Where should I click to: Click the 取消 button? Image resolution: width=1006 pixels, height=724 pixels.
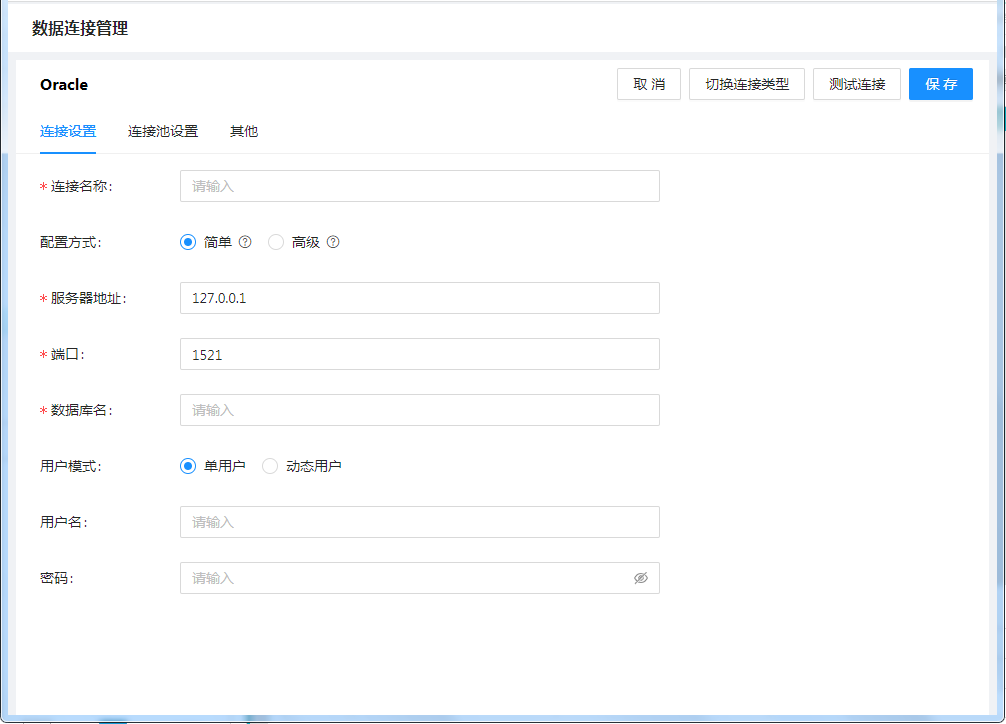tap(649, 84)
